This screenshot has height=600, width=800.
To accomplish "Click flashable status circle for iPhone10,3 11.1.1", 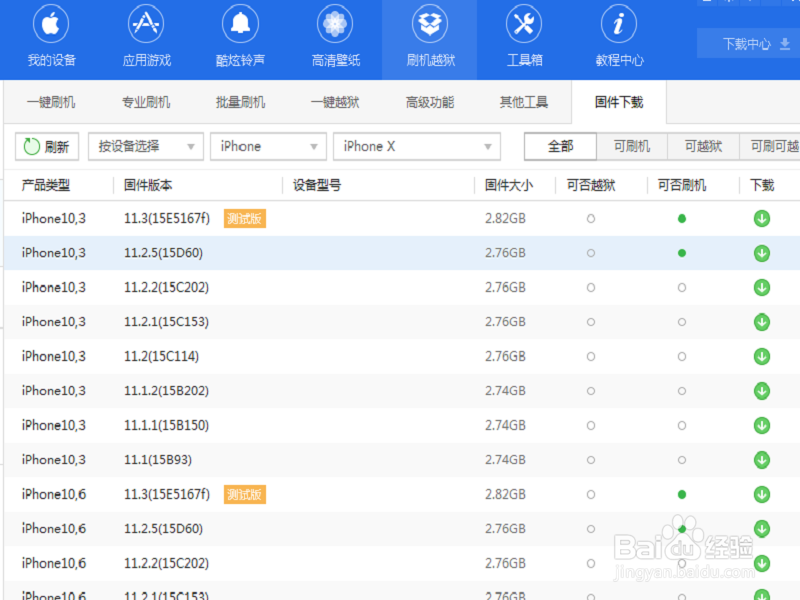I will click(682, 426).
